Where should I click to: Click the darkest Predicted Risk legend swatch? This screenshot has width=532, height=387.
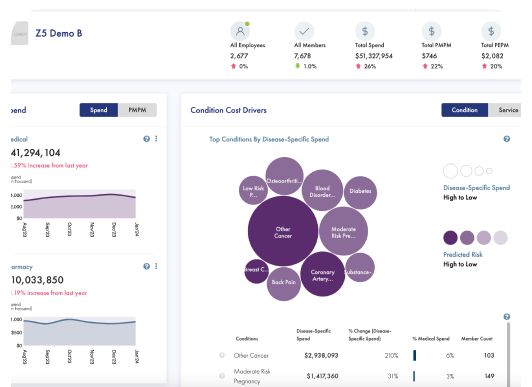pyautogui.click(x=451, y=238)
